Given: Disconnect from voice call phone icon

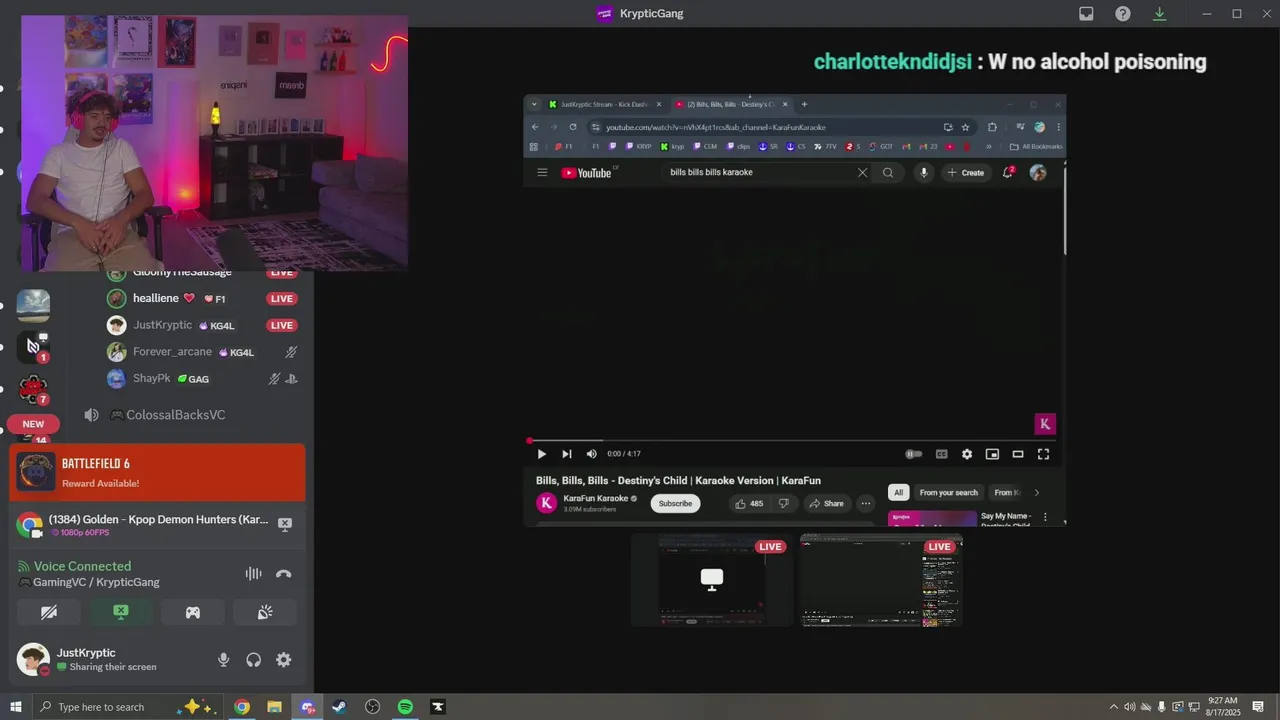Looking at the screenshot, I should tap(283, 573).
